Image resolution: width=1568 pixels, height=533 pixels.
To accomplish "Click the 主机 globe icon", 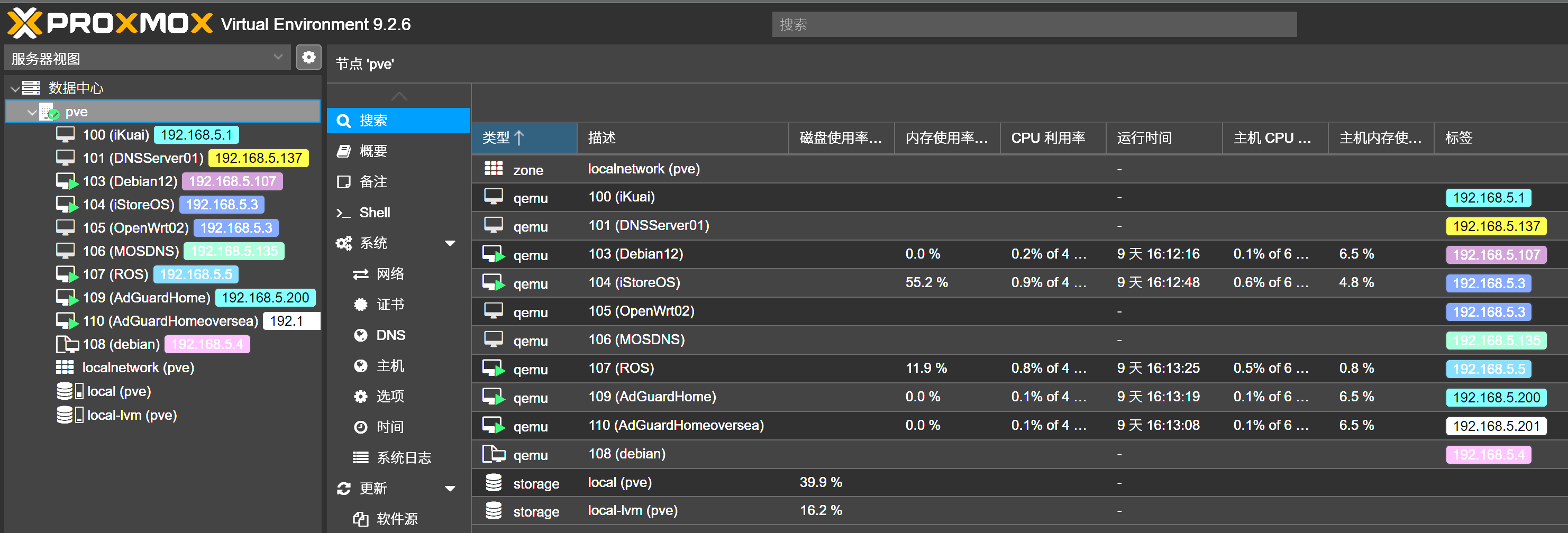I will (361, 366).
